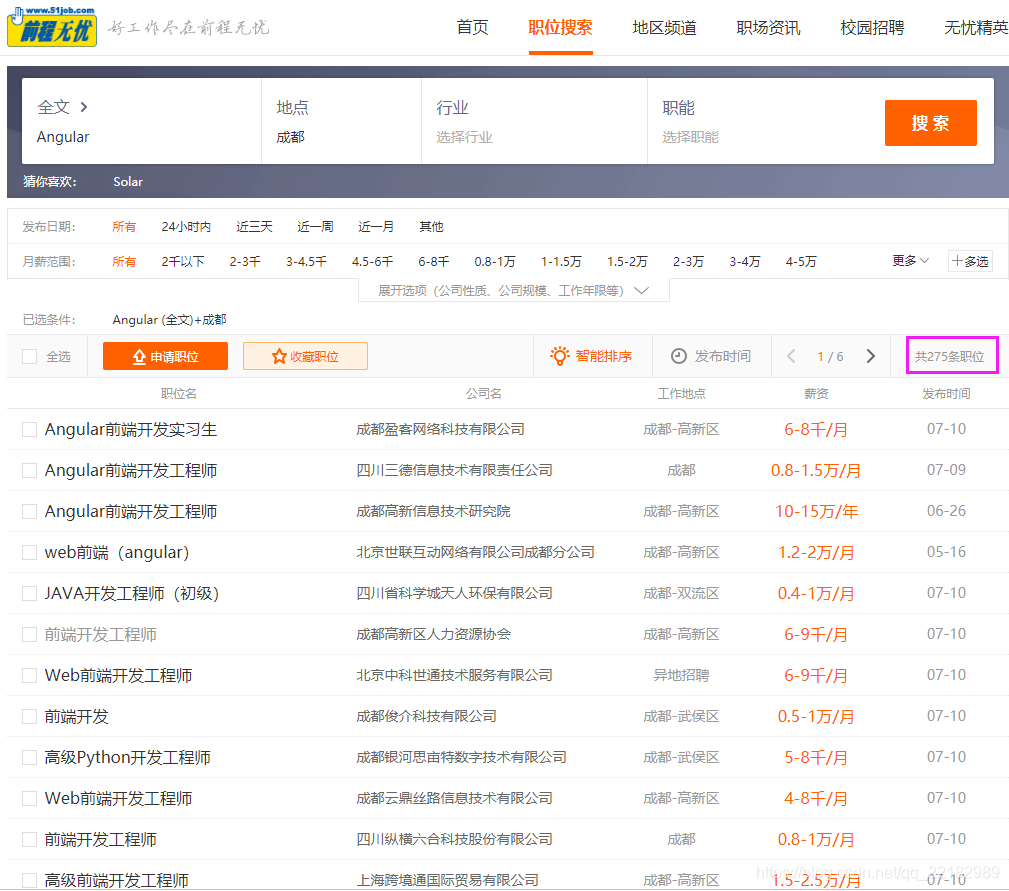Check the 成都高新区人力资源协会 row checkbox
The width and height of the screenshot is (1009, 891).
point(30,634)
